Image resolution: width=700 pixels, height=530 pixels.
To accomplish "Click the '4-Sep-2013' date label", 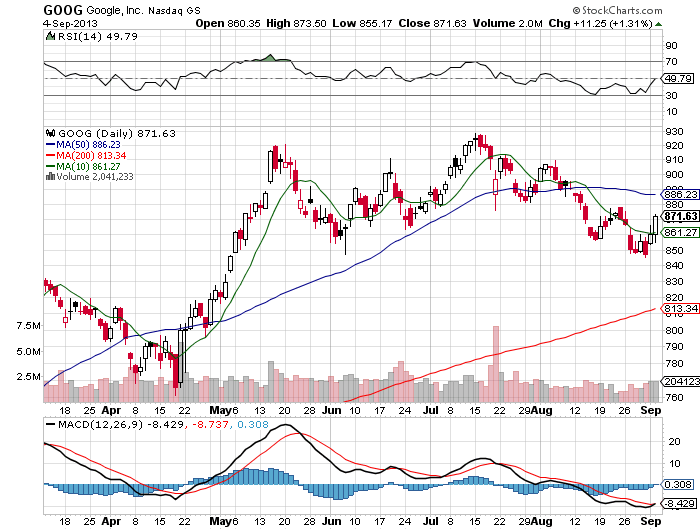I will tap(70, 23).
